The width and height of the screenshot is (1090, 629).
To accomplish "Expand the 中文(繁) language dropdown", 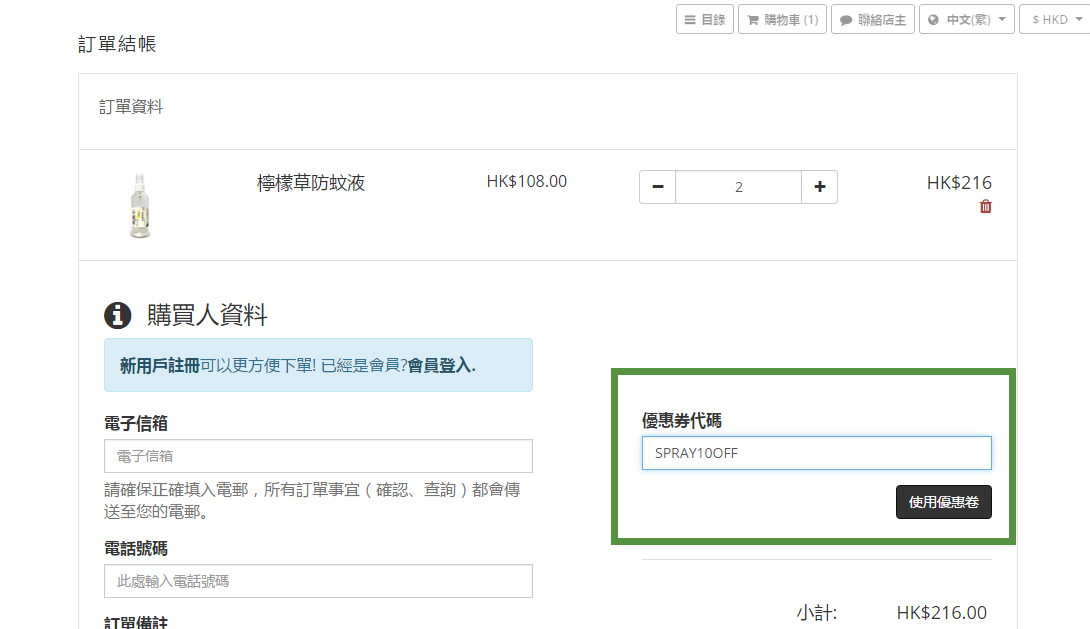I will pyautogui.click(x=967, y=19).
